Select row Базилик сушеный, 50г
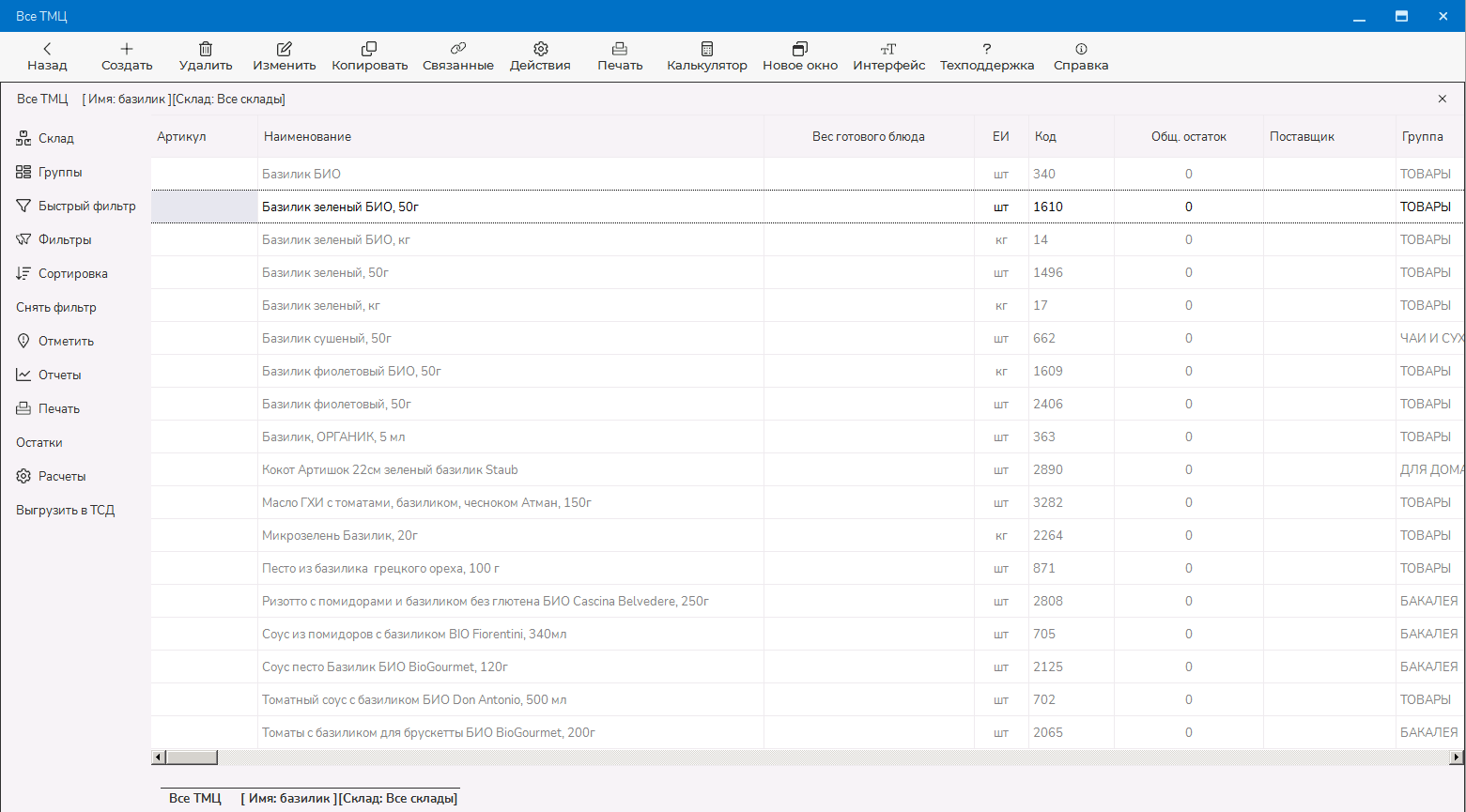This screenshot has width=1466, height=812. [808, 338]
